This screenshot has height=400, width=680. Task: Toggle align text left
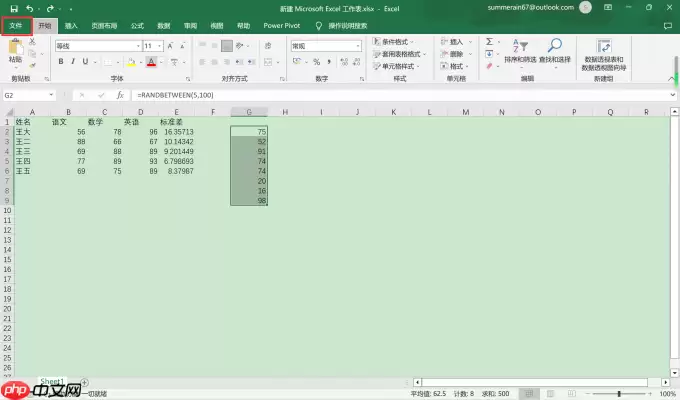202,62
